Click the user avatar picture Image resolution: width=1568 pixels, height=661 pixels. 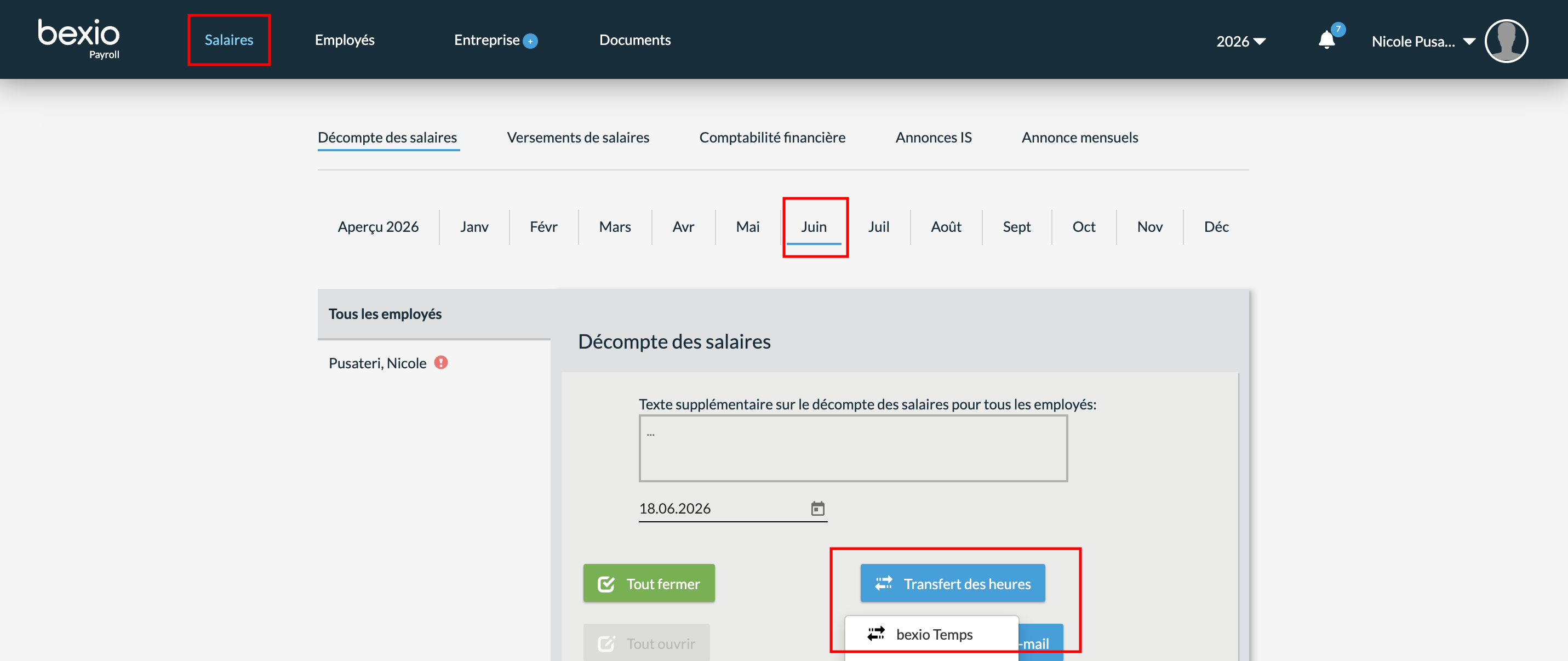tap(1506, 41)
